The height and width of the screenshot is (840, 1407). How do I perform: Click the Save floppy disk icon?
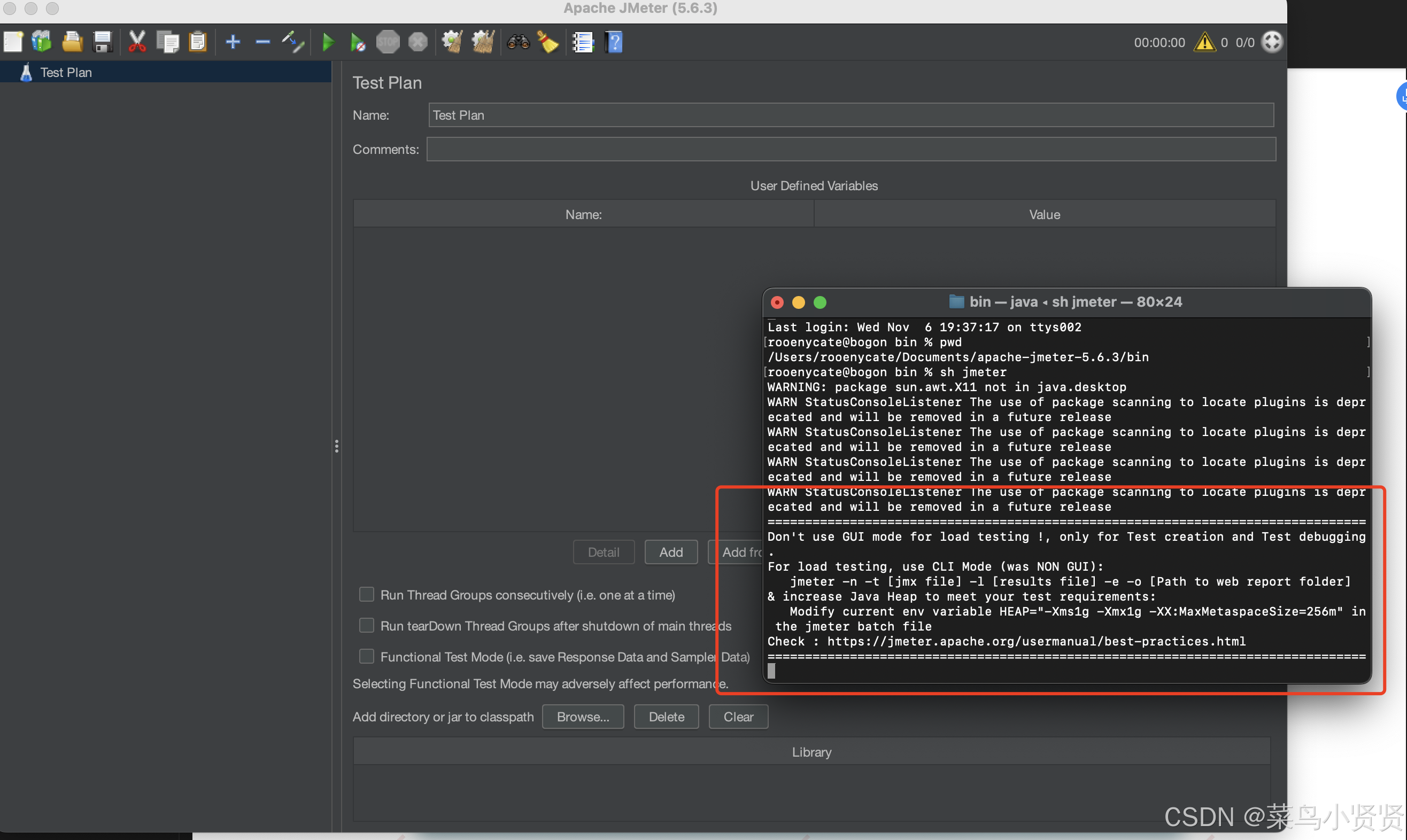click(103, 42)
